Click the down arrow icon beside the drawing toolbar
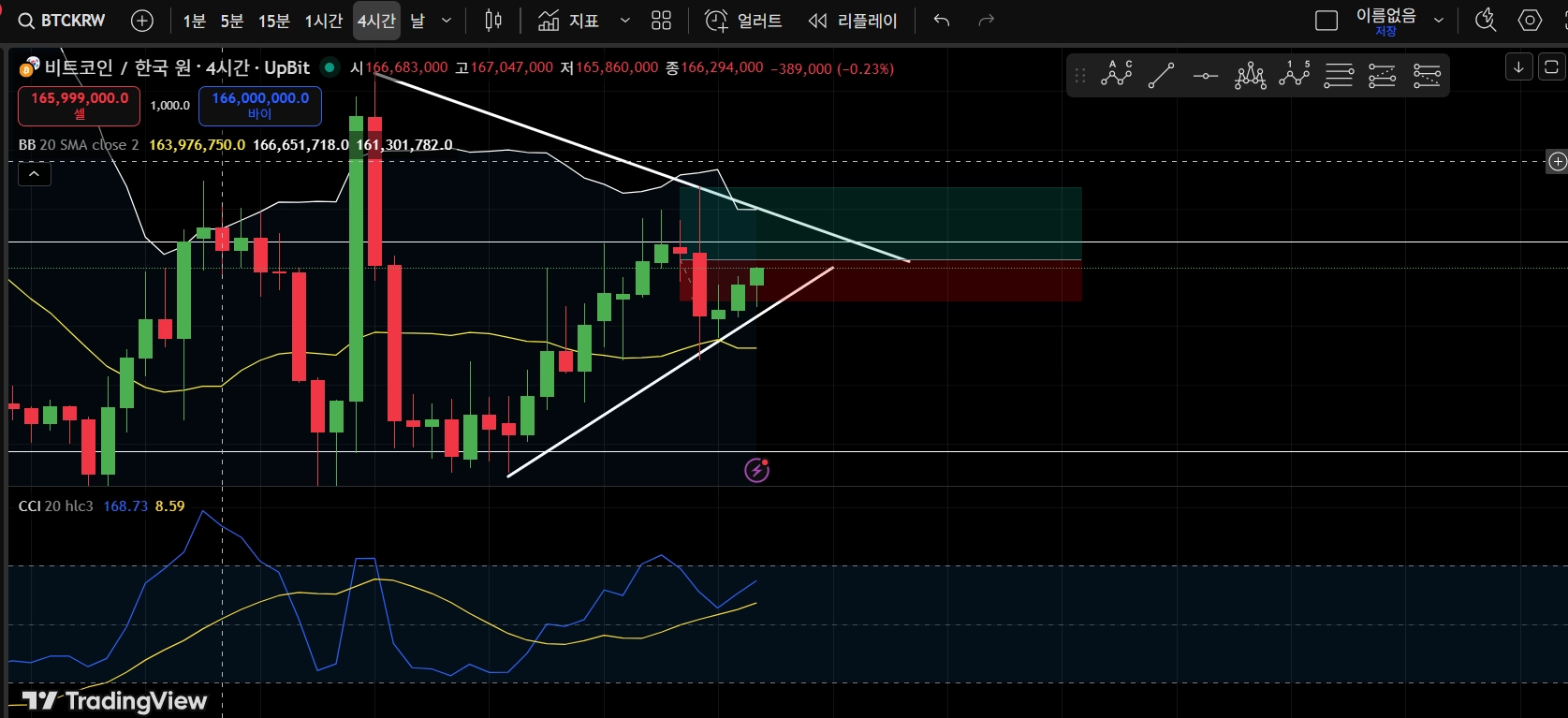 click(1518, 67)
